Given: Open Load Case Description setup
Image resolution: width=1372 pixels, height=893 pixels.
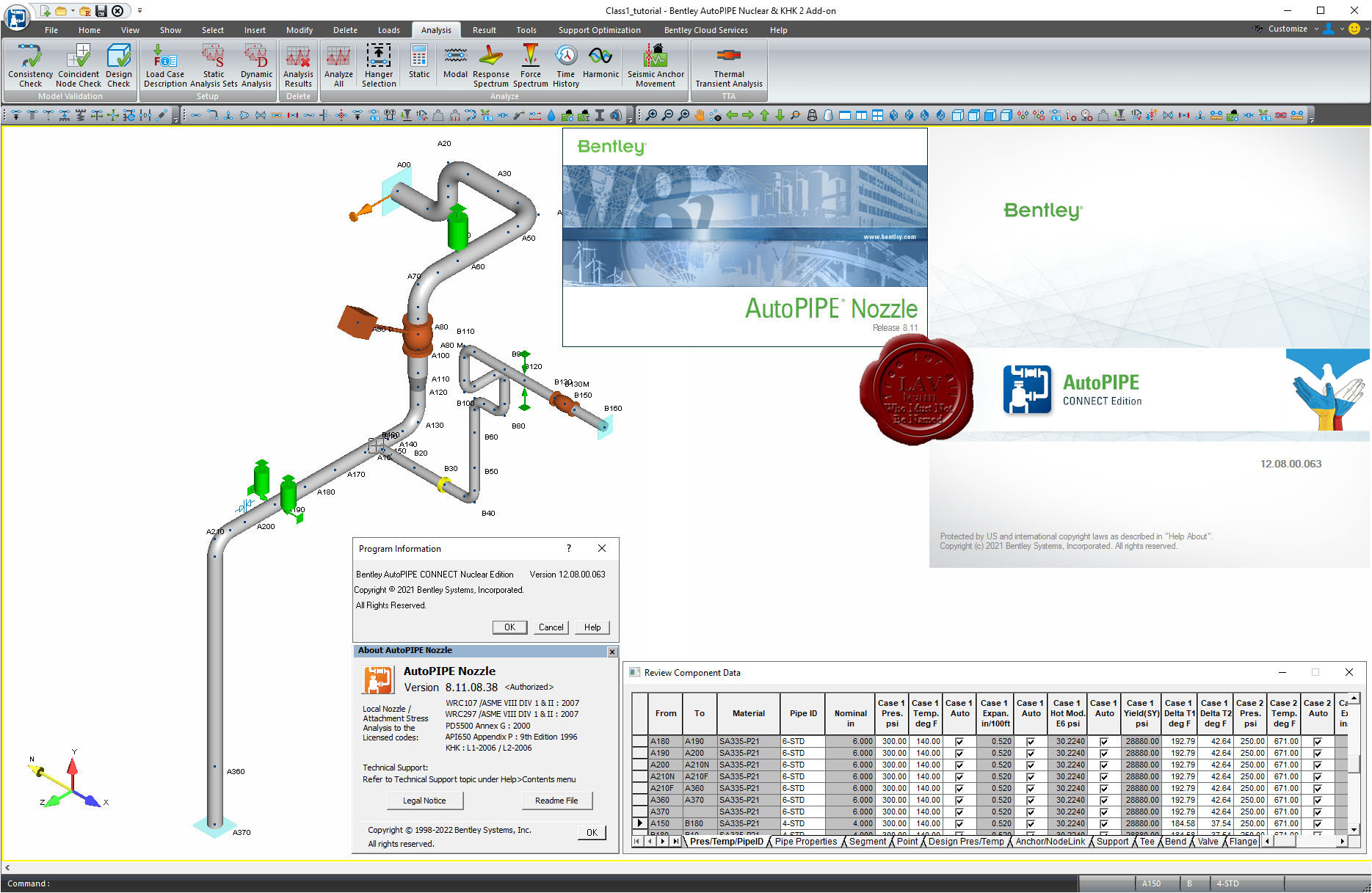Looking at the screenshot, I should pyautogui.click(x=165, y=65).
